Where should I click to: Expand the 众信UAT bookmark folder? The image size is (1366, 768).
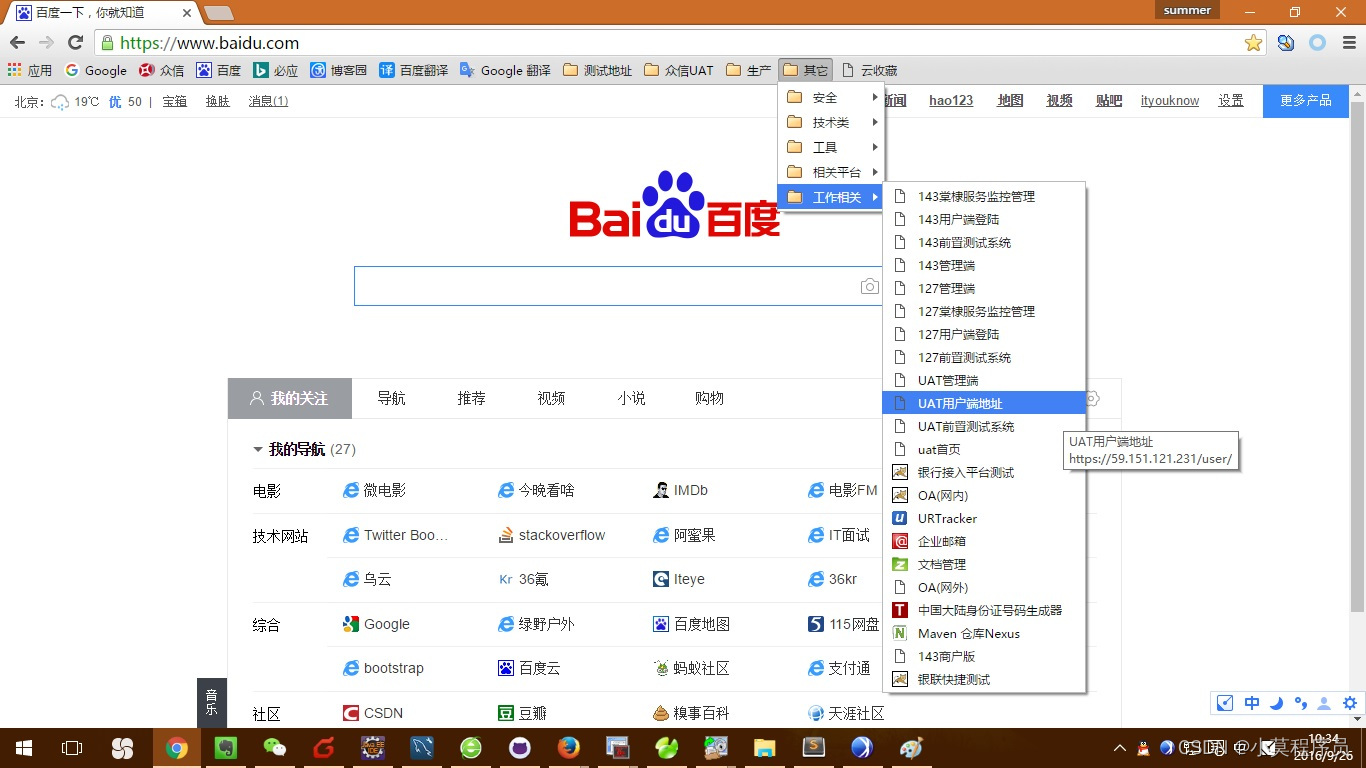point(679,70)
